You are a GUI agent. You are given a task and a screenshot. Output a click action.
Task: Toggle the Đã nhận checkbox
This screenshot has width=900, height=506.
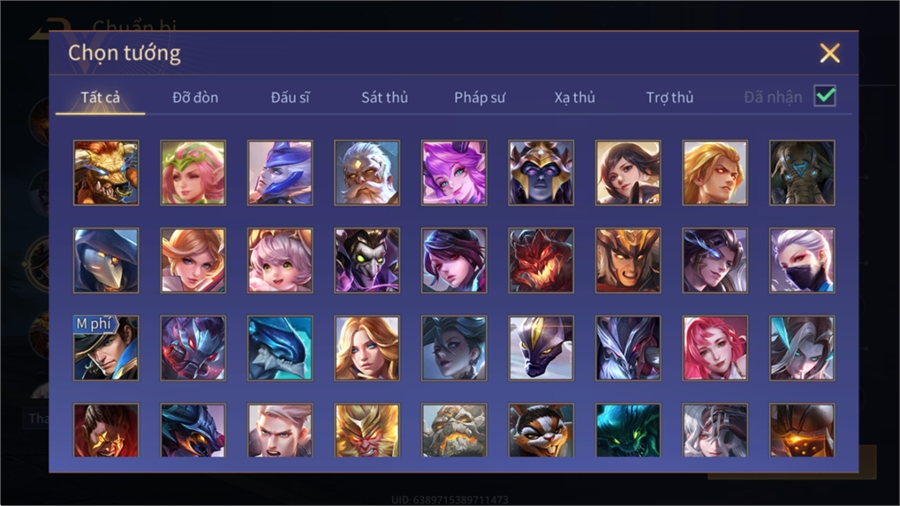825,96
